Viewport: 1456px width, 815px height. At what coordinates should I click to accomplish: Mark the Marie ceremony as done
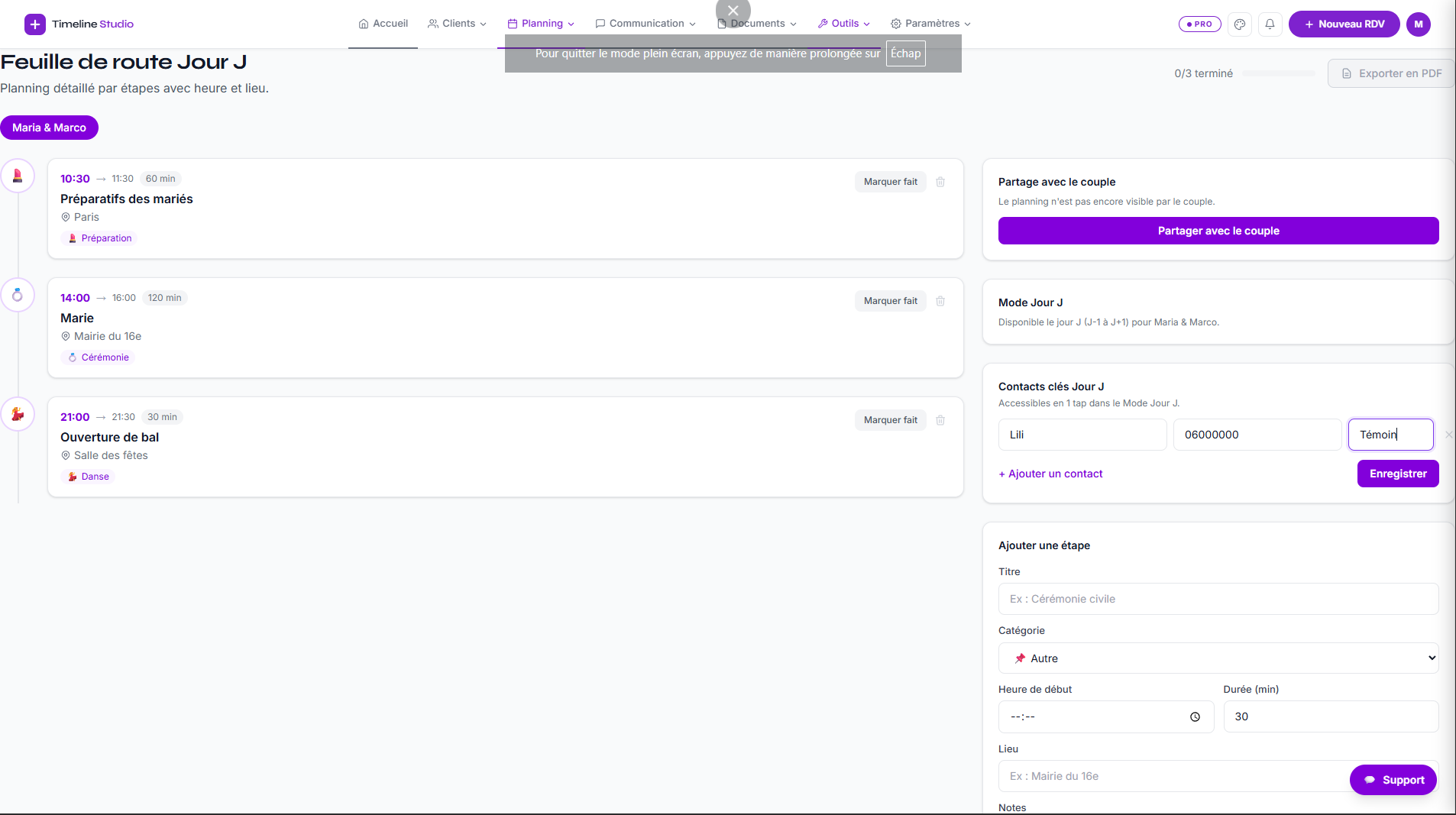point(890,301)
